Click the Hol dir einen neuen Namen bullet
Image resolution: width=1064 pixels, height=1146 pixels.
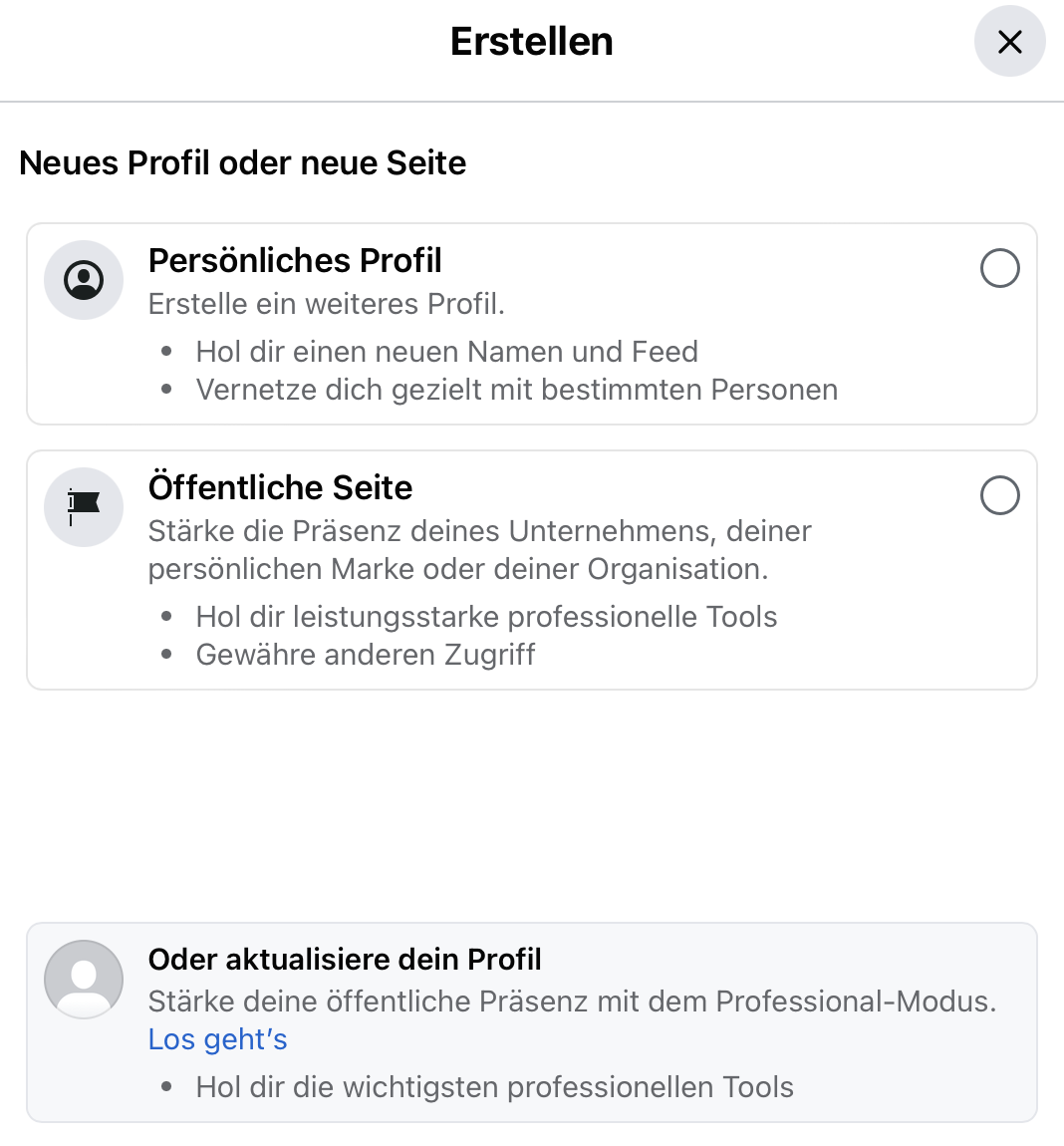click(446, 352)
